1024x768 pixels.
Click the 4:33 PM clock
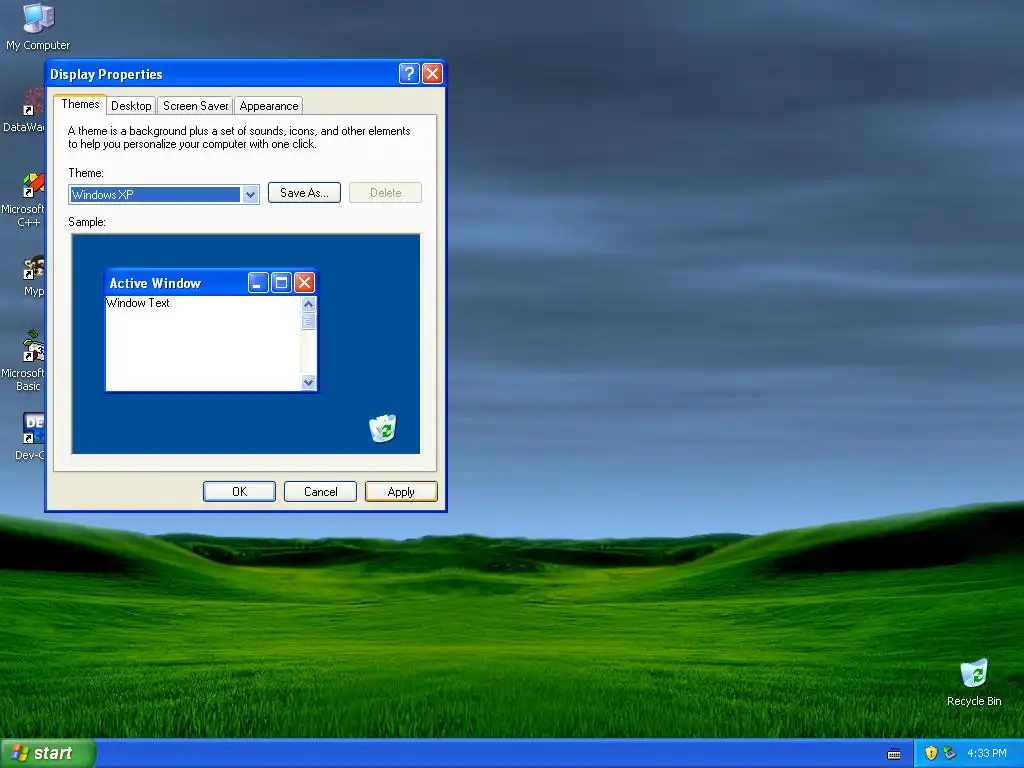click(987, 753)
